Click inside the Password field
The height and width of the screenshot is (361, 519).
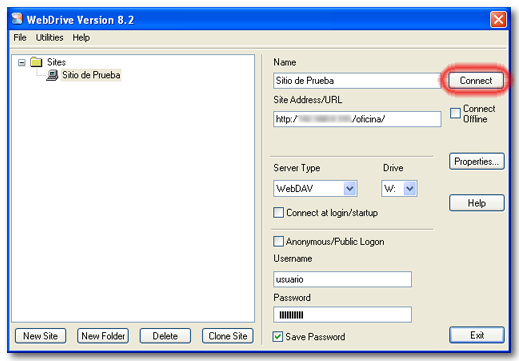pyautogui.click(x=342, y=315)
